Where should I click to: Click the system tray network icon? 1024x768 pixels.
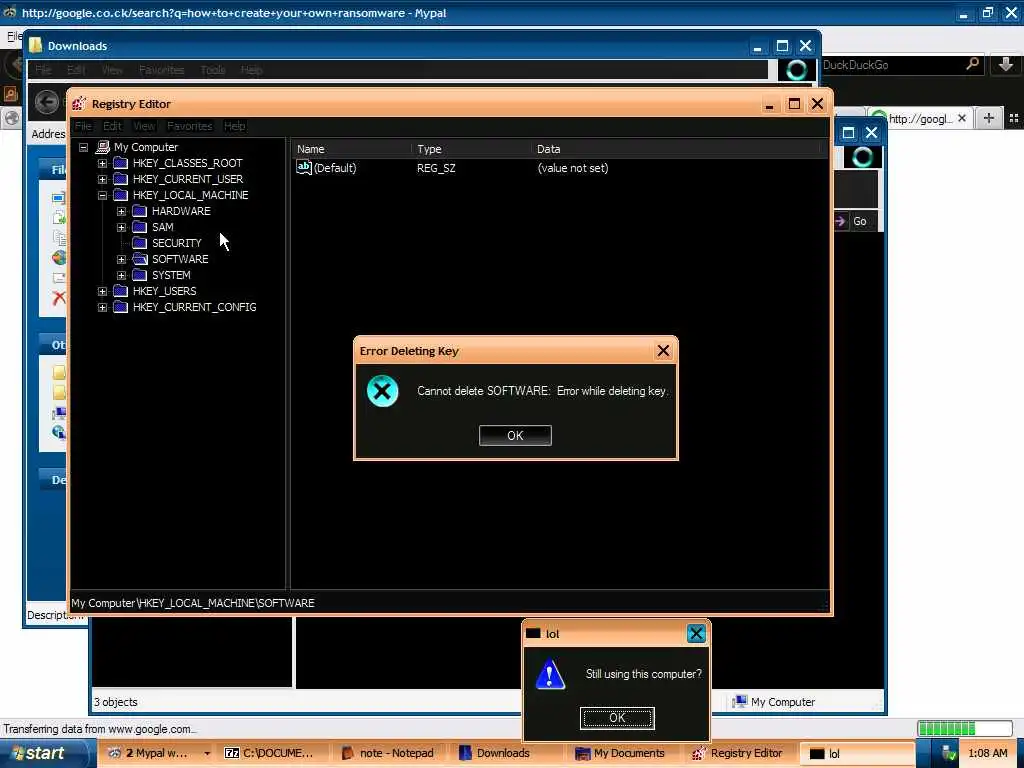coord(948,753)
